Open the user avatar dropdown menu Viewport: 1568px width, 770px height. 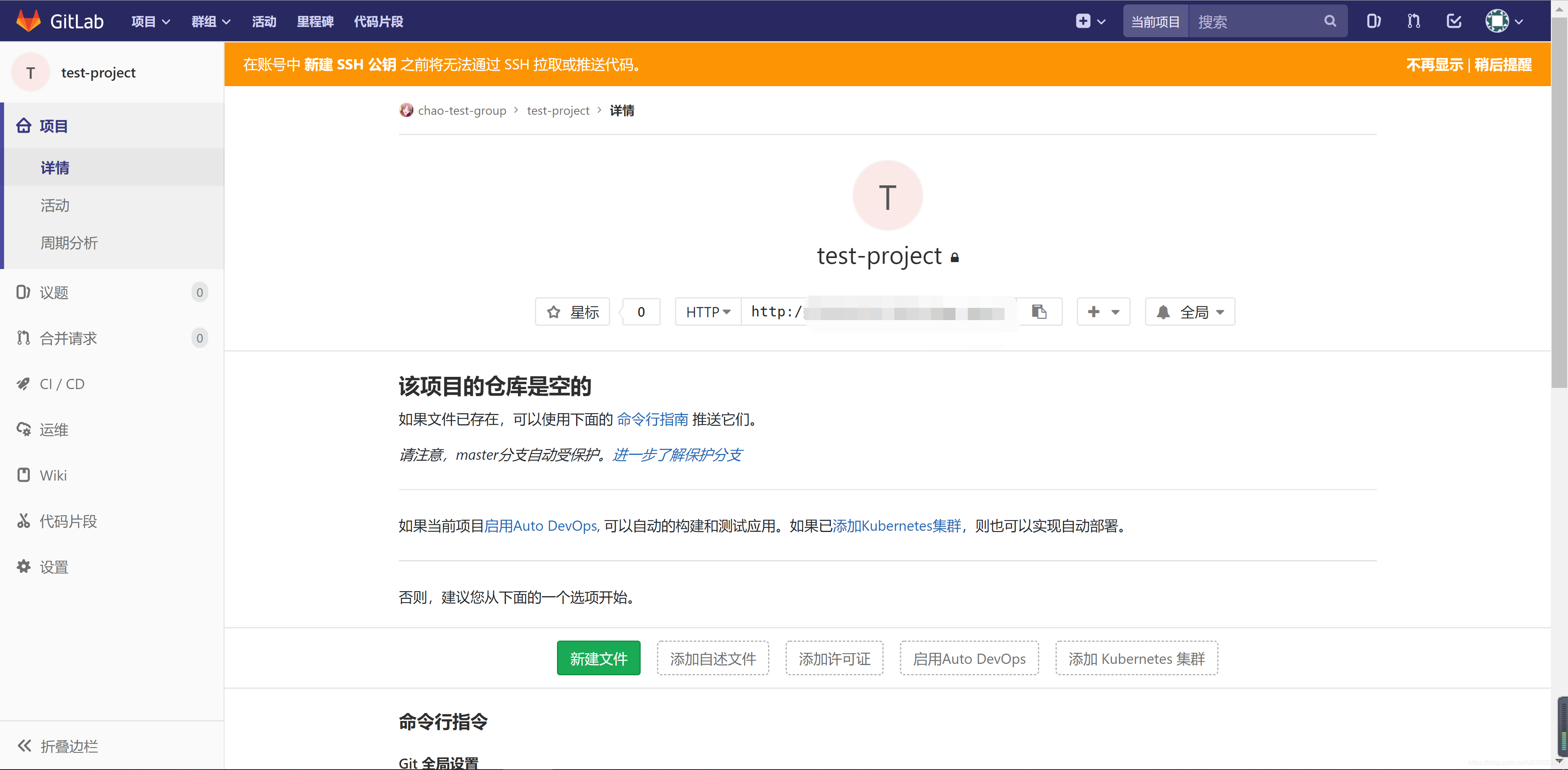click(1503, 21)
